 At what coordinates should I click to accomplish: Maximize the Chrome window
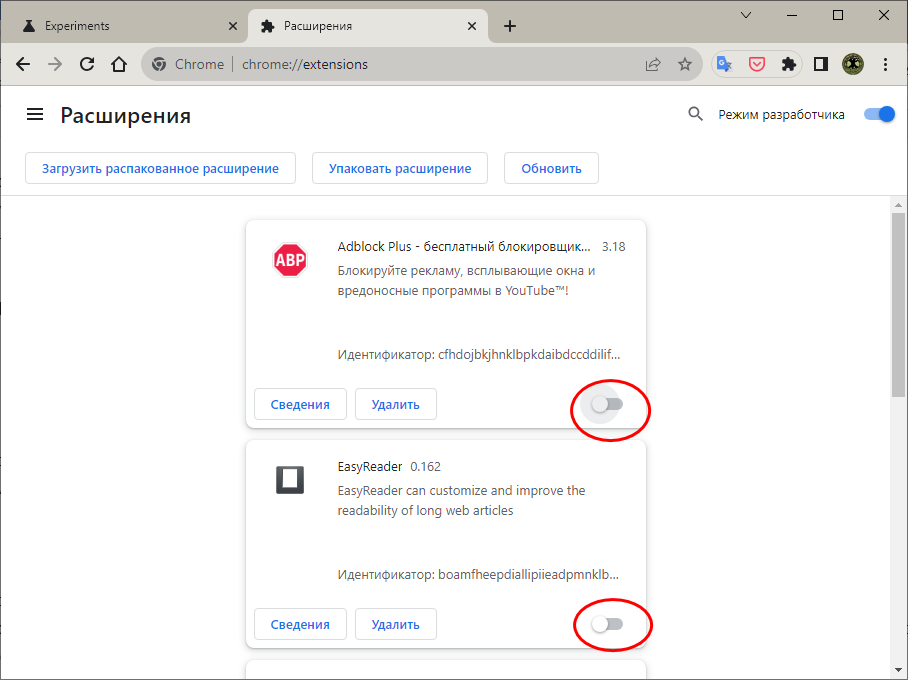[838, 16]
